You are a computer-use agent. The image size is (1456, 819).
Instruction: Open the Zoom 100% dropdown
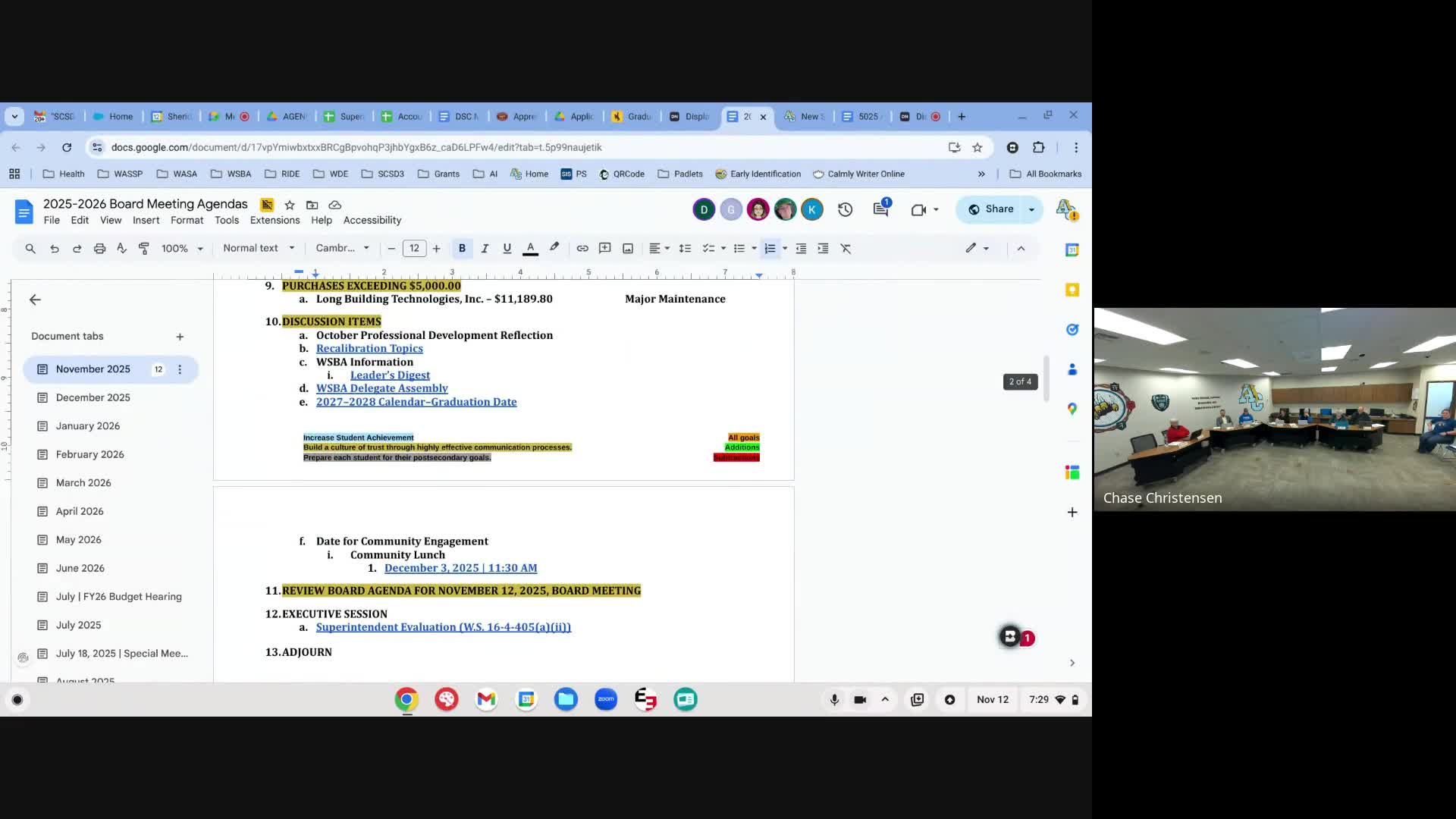point(182,249)
